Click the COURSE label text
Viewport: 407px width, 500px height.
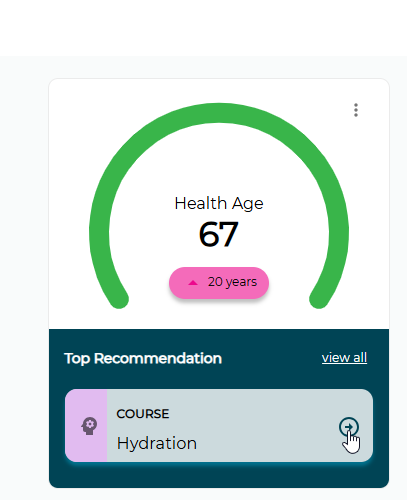(x=143, y=414)
